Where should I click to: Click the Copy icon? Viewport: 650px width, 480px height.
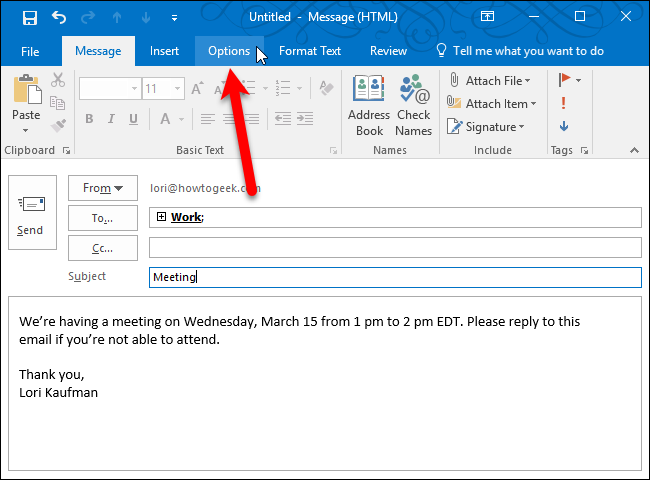pos(58,102)
